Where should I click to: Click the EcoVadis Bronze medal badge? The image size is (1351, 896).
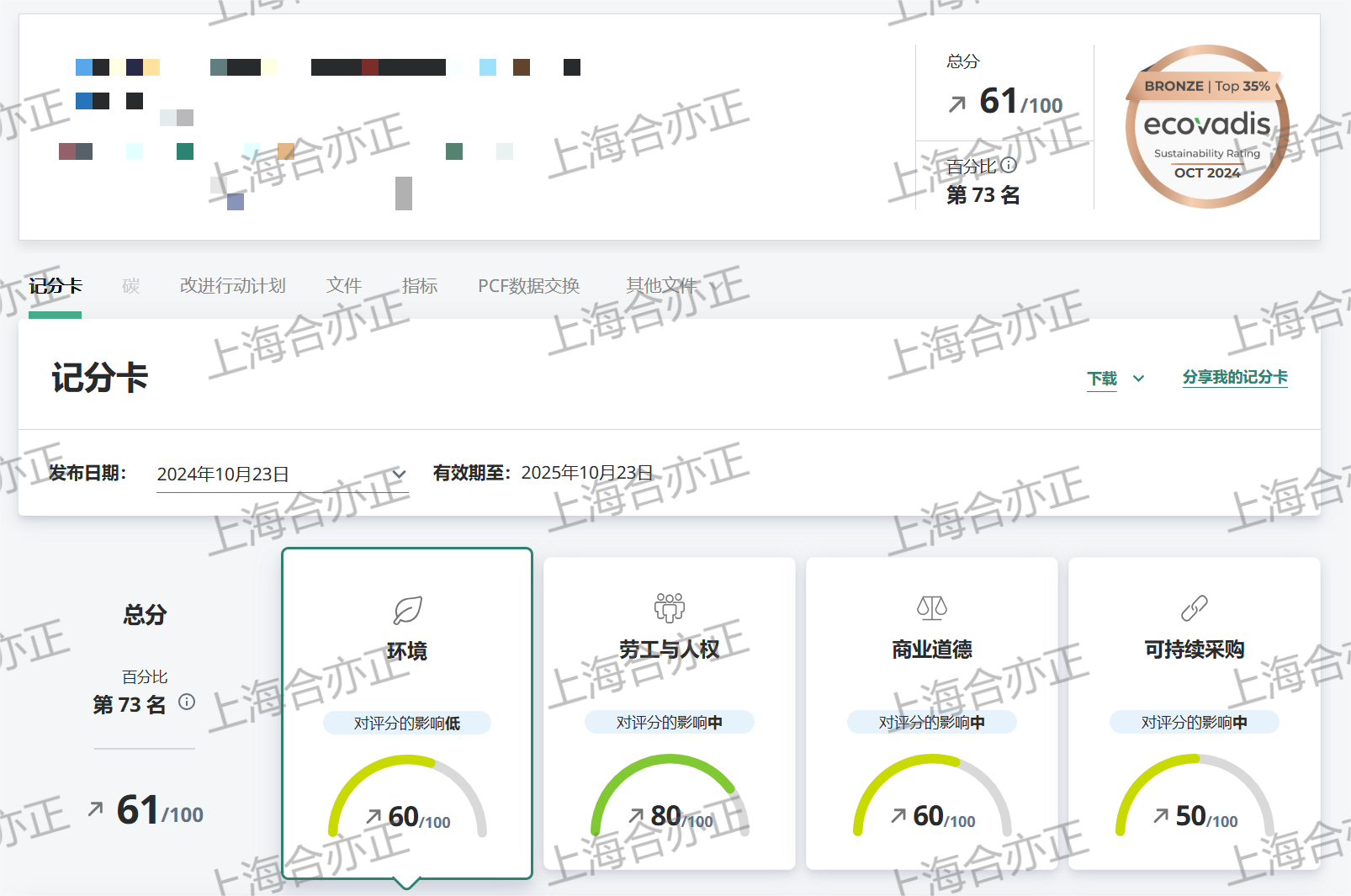pyautogui.click(x=1206, y=127)
